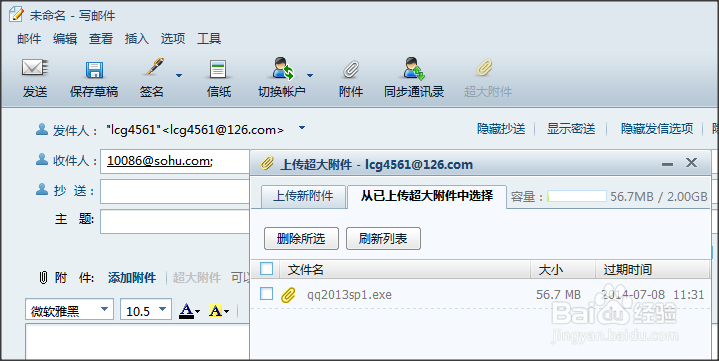The width and height of the screenshot is (719, 361).
Task: Click the Save Draft (保存草稿) floppy icon
Action: (94, 70)
